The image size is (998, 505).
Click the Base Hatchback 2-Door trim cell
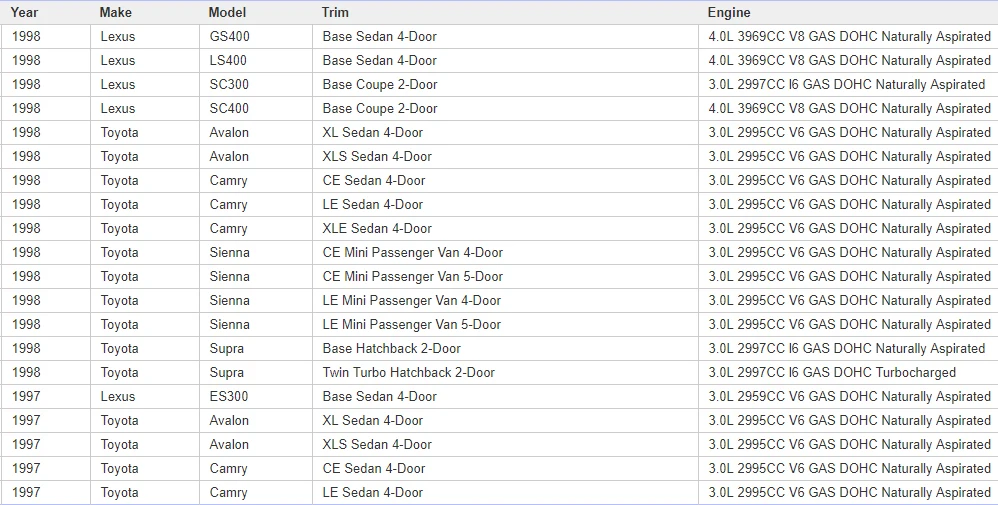click(x=505, y=349)
